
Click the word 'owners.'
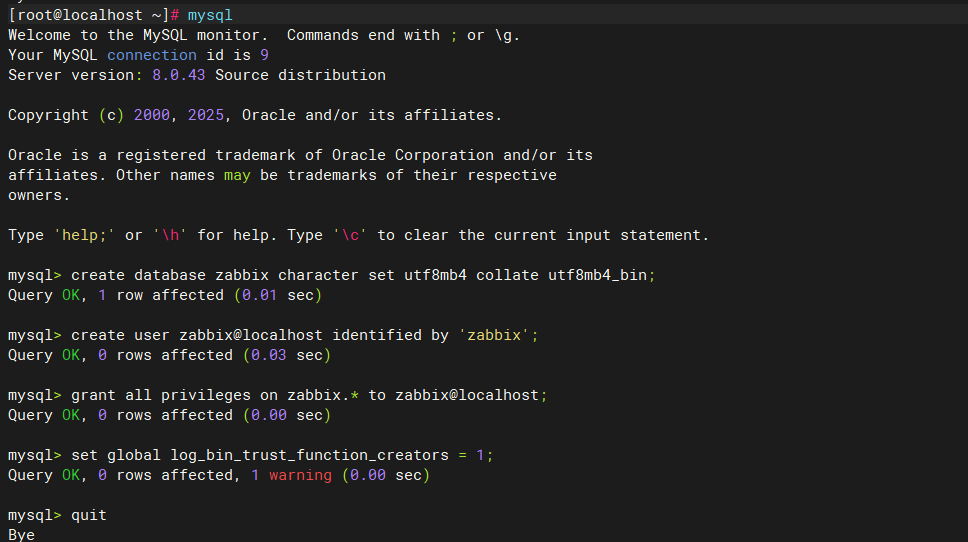click(39, 195)
